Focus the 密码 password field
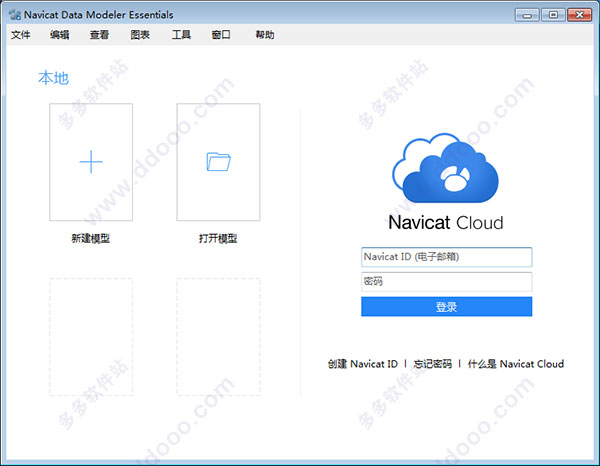Image resolution: width=600 pixels, height=466 pixels. 447,282
